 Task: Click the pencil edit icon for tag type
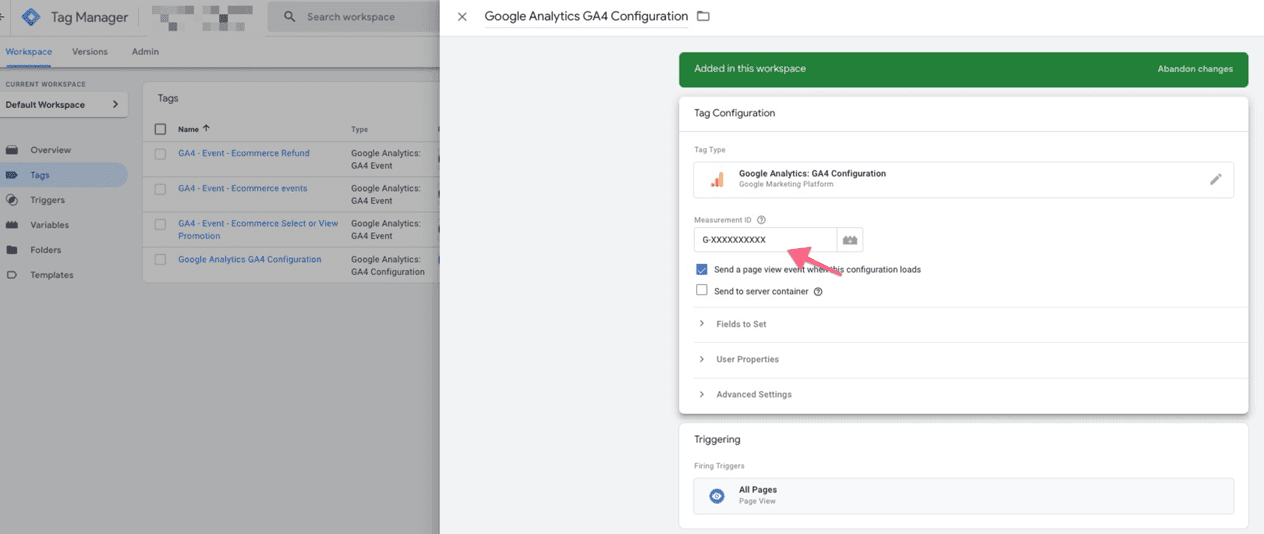tap(1215, 179)
